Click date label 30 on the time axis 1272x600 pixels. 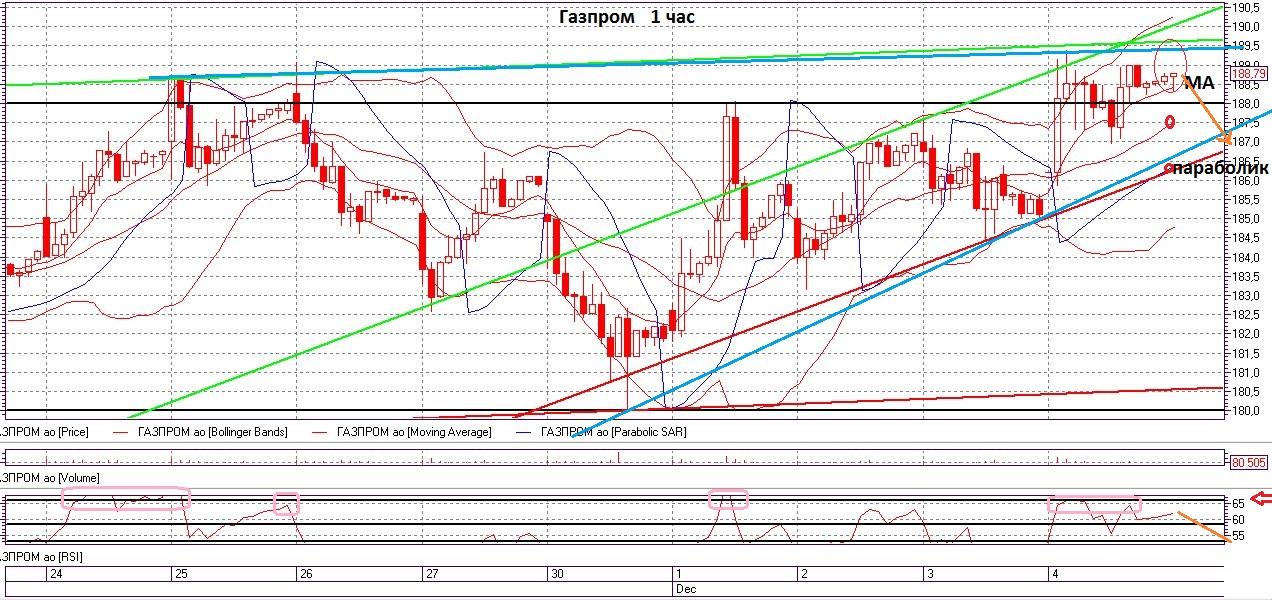point(556,574)
